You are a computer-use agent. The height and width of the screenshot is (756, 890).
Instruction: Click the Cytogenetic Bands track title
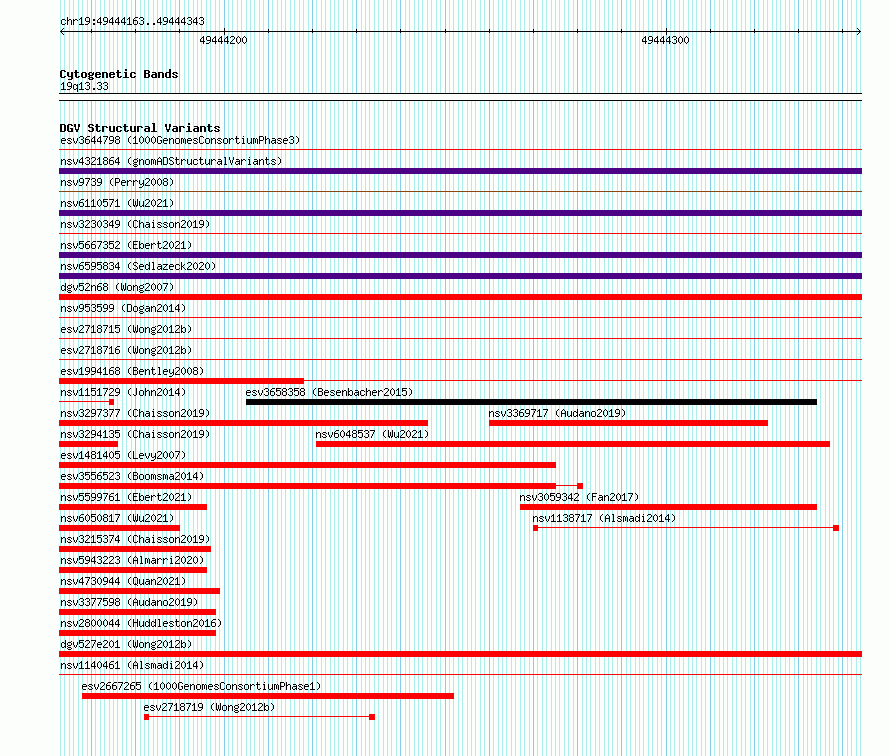coord(119,74)
